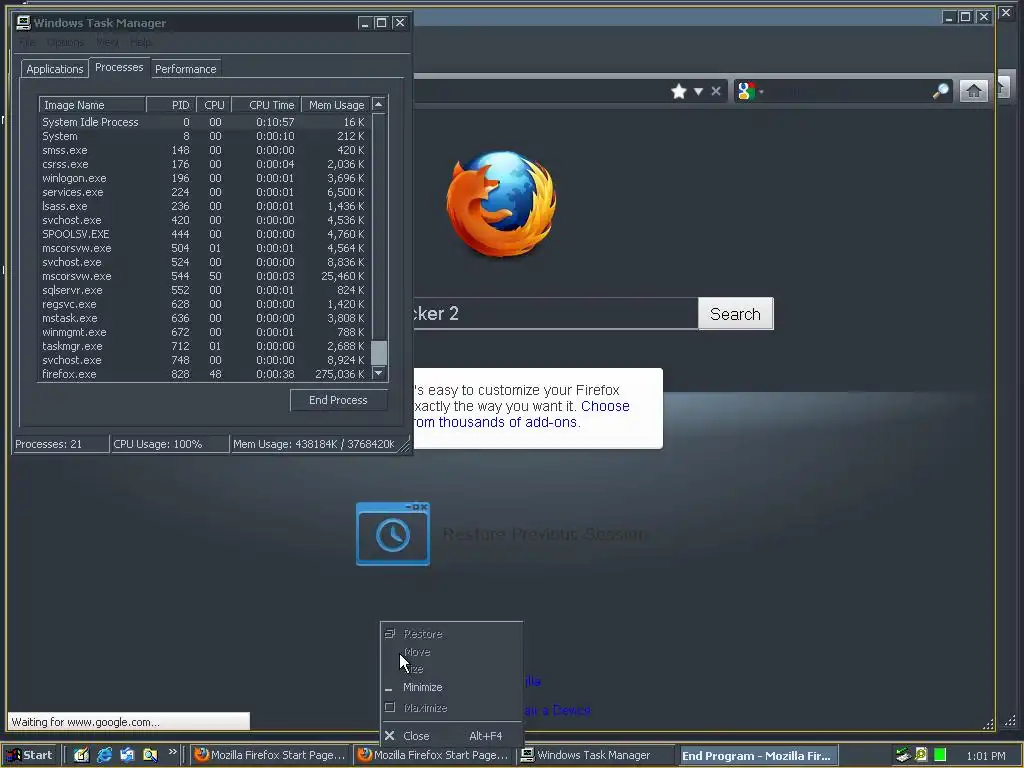Viewport: 1024px width, 768px height.
Task: Open the Task Manager File menu
Action: (27, 42)
